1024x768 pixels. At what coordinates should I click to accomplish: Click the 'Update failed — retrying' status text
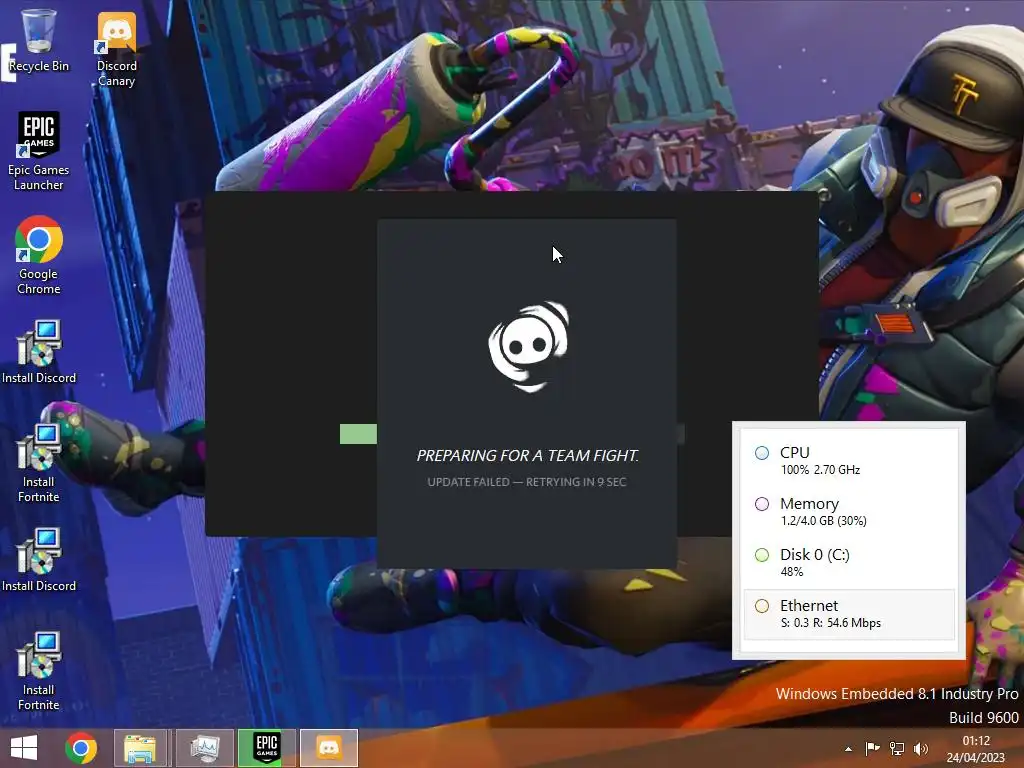tap(527, 482)
